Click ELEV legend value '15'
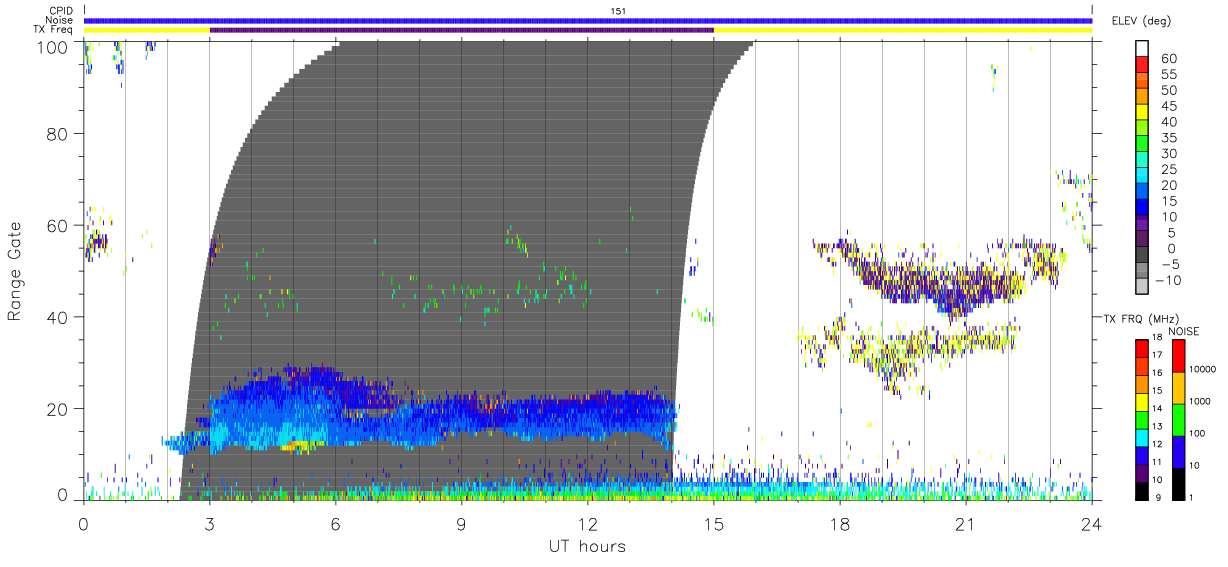This screenshot has height=567, width=1228. pos(1168,201)
